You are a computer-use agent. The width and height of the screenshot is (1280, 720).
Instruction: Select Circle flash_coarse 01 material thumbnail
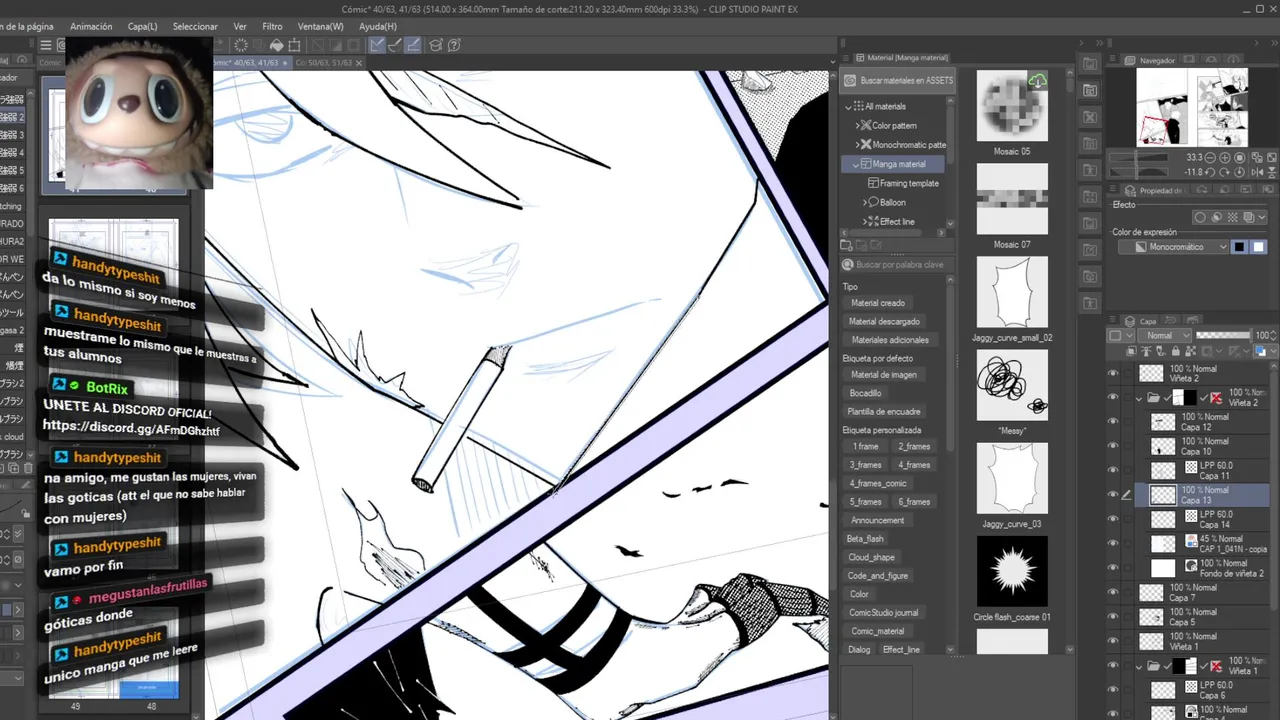coord(1012,572)
